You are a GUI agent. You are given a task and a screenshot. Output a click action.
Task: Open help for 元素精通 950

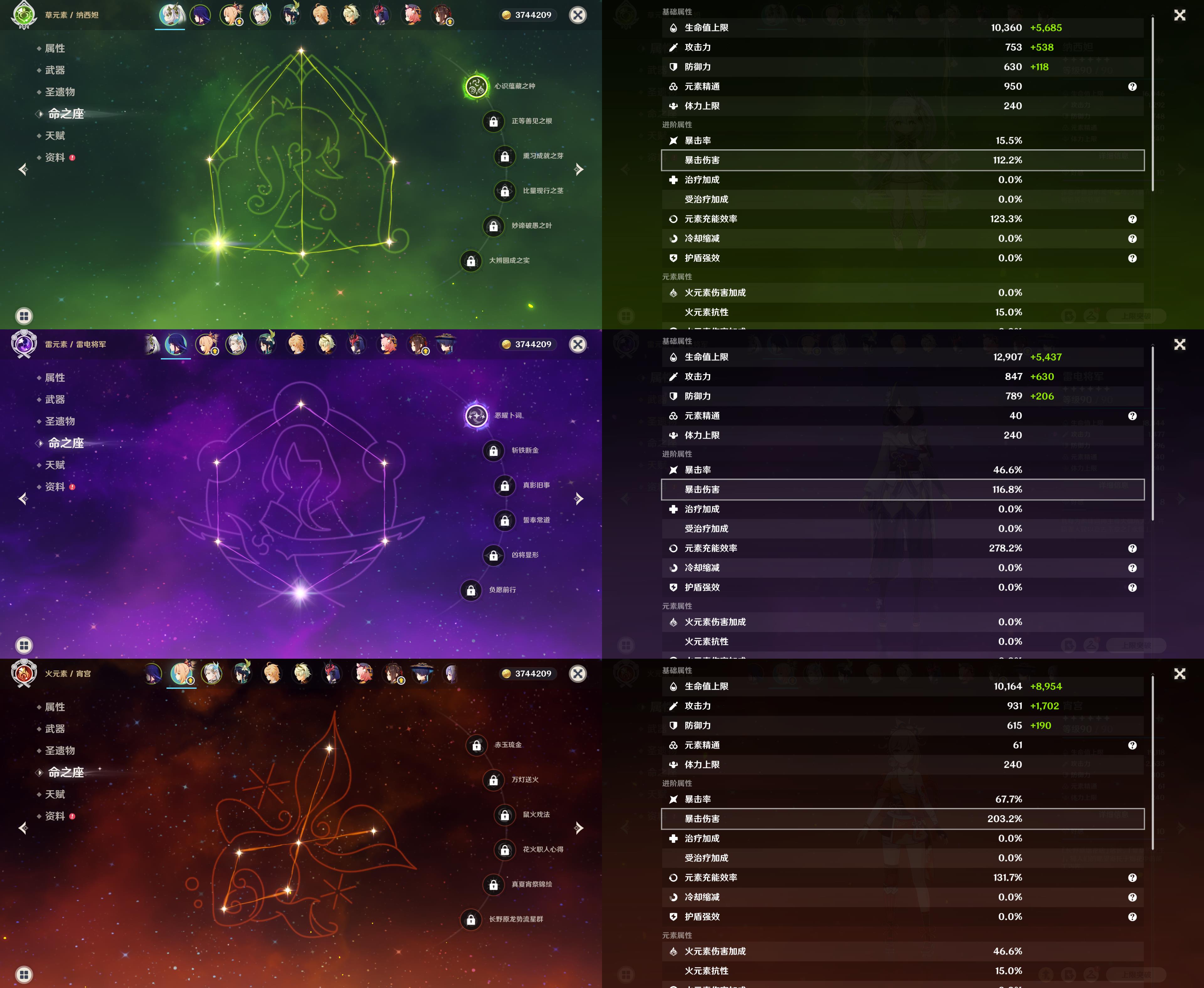(1132, 87)
